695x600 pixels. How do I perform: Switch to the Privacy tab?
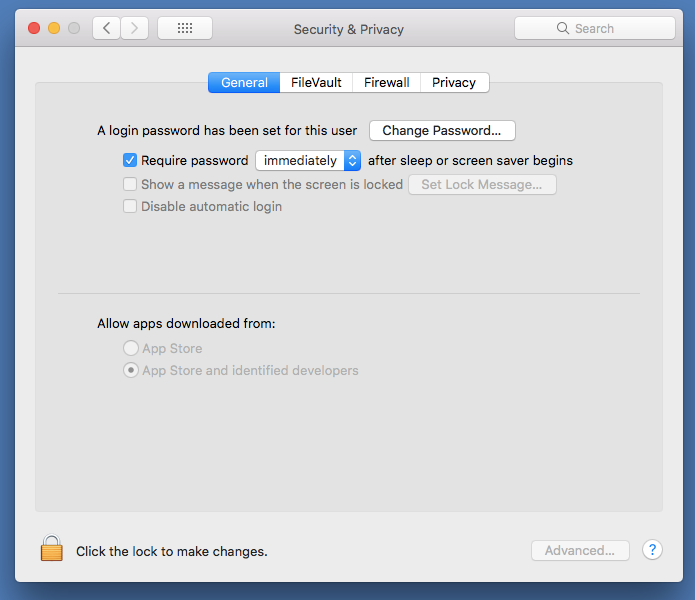pos(454,83)
